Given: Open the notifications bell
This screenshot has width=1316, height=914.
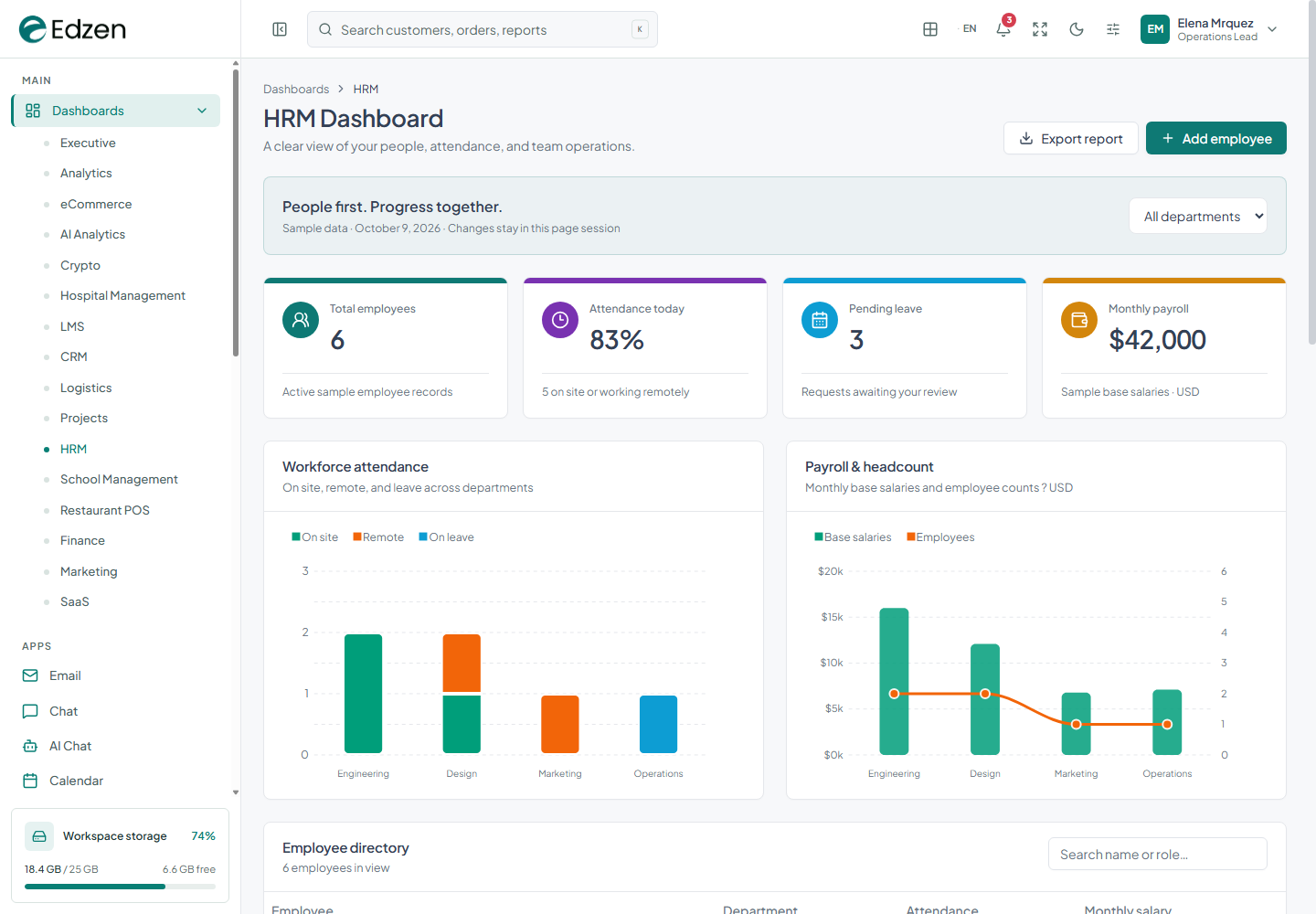Looking at the screenshot, I should 1003,29.
